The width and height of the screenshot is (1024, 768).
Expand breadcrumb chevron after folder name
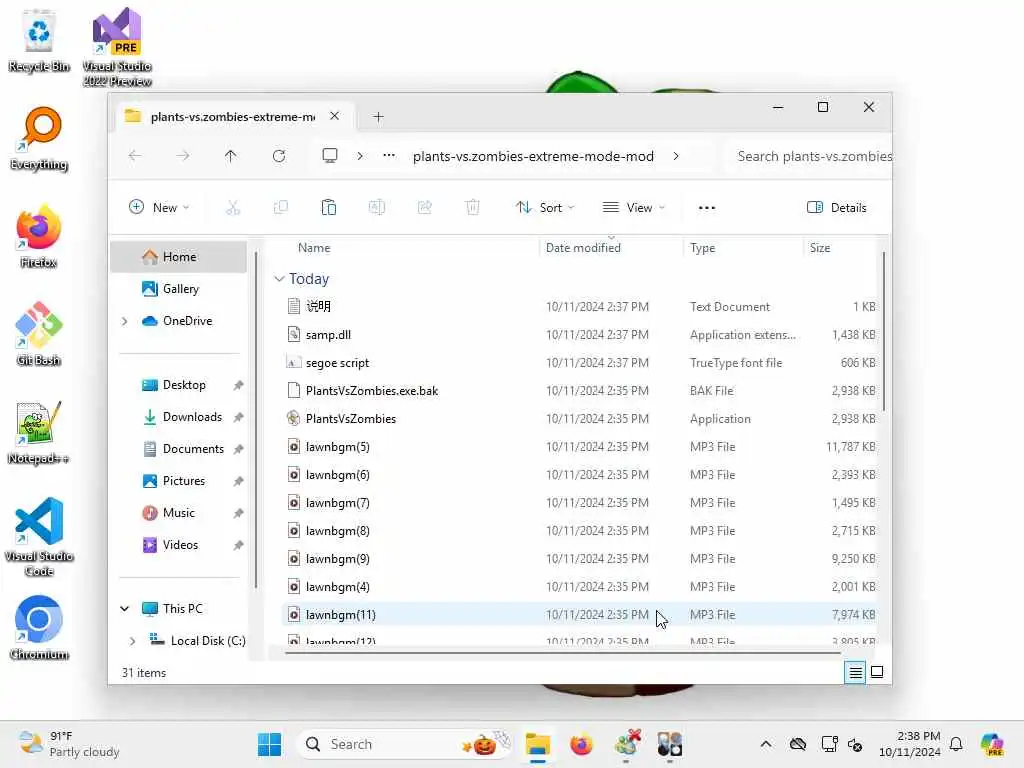click(x=676, y=156)
